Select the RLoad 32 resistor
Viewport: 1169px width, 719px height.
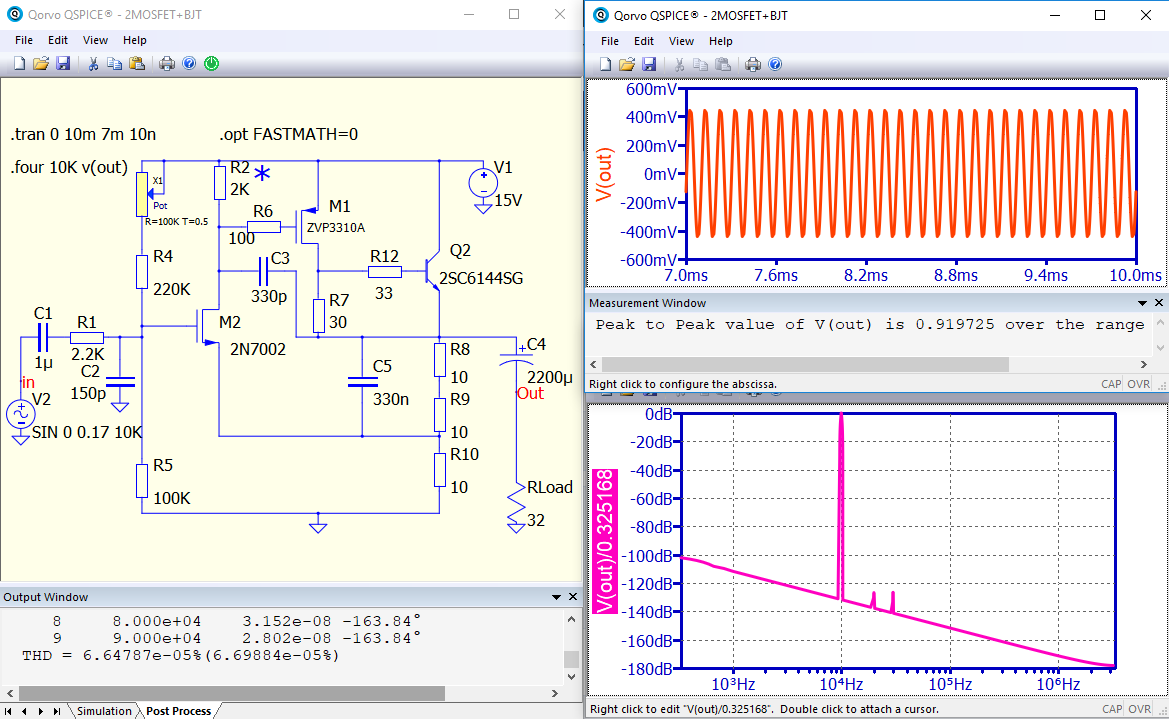pyautogui.click(x=516, y=505)
